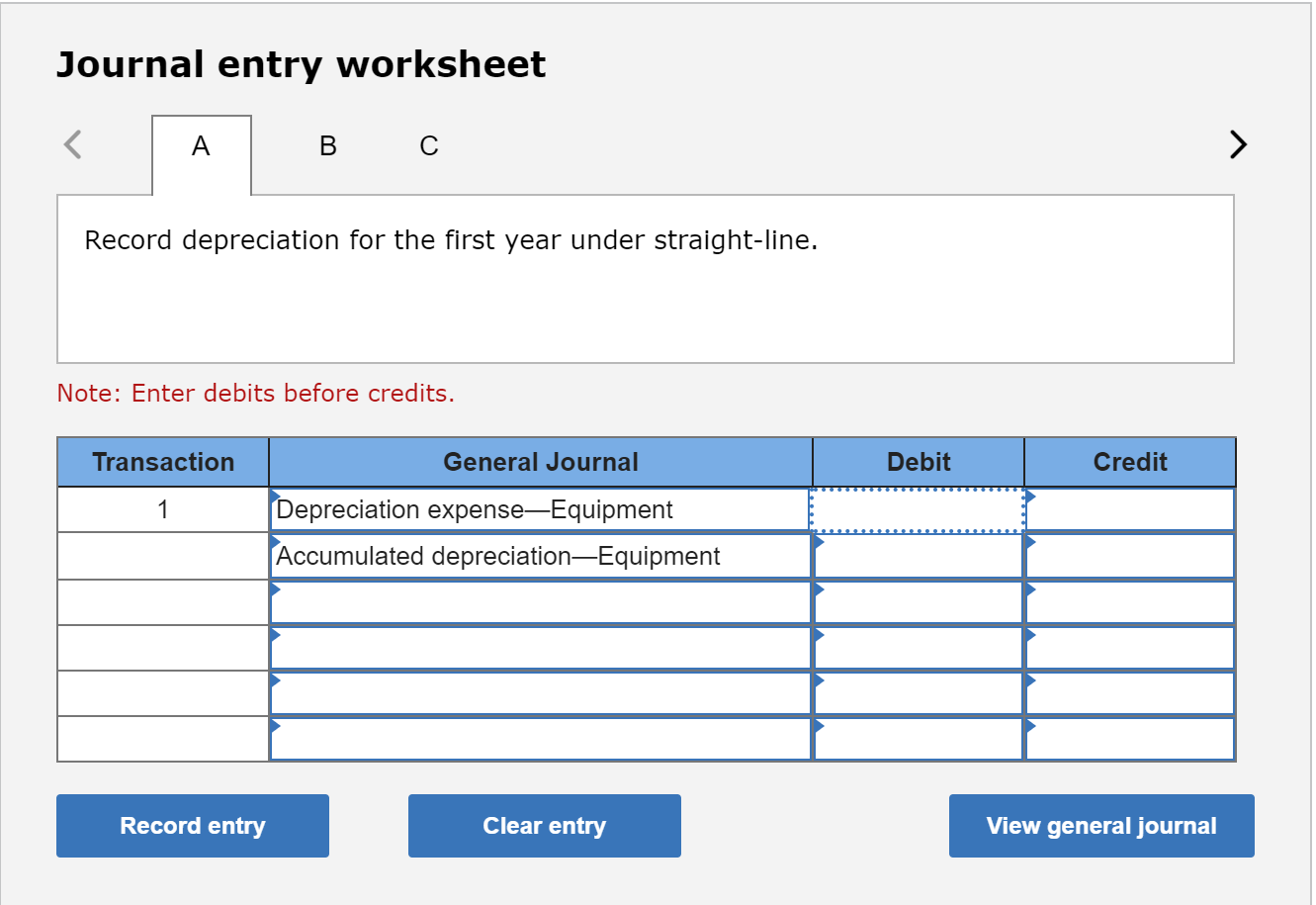
Task: Navigate forward using the right chevron arrow
Action: coord(1237,144)
